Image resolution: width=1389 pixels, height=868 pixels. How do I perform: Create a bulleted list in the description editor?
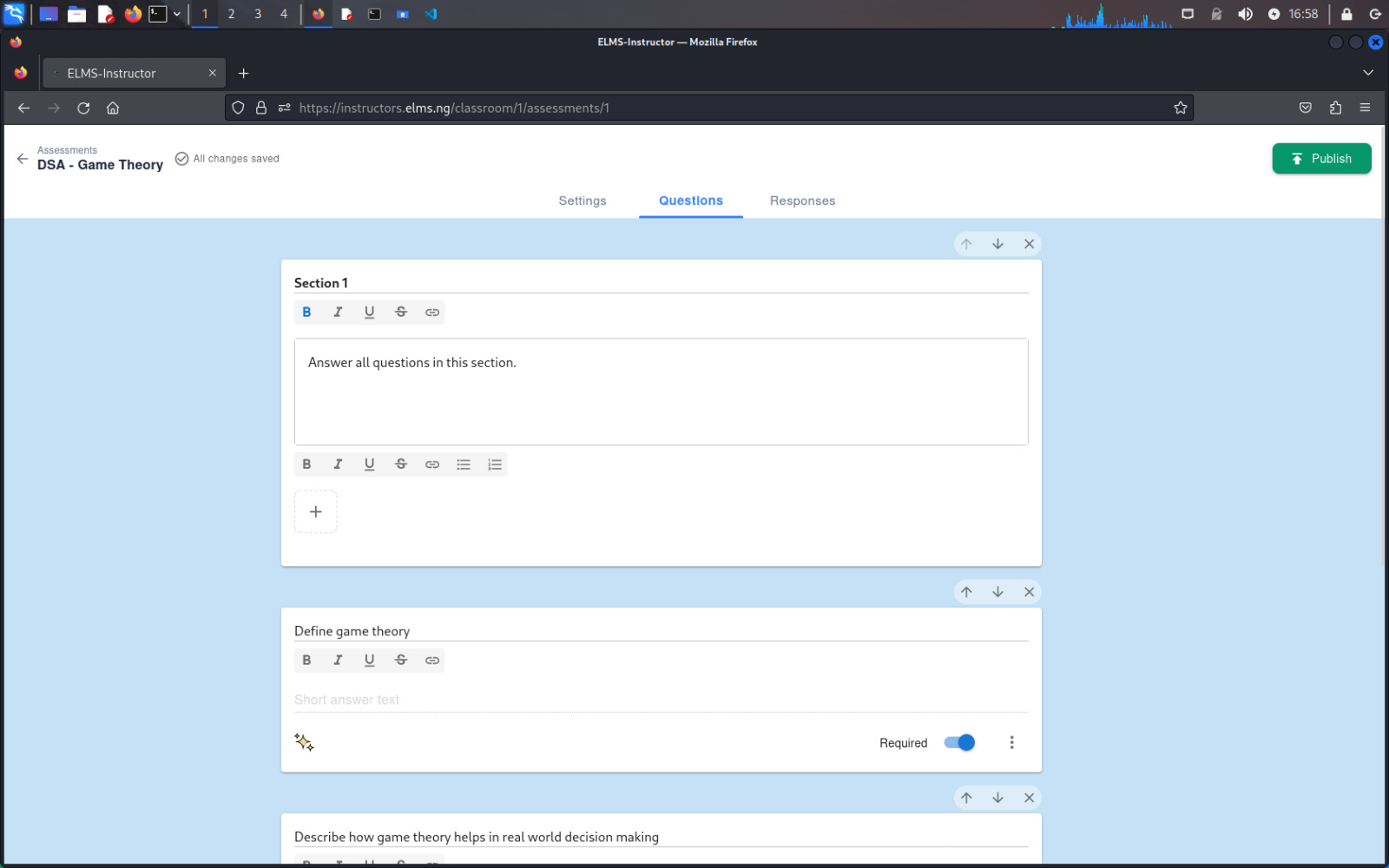click(463, 464)
